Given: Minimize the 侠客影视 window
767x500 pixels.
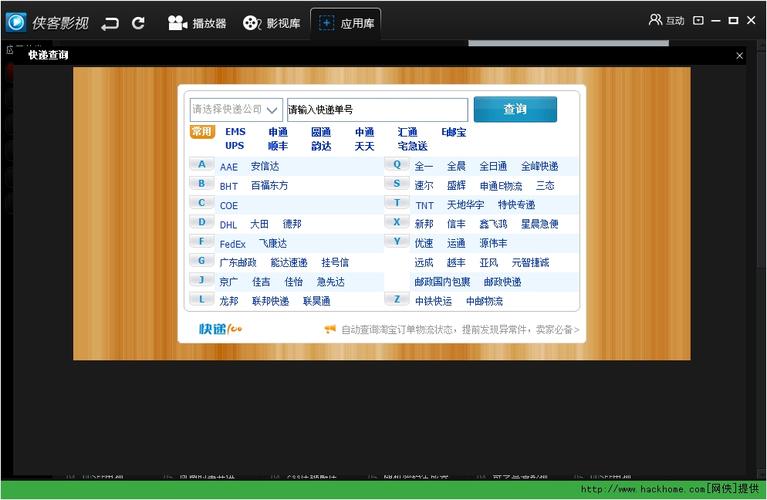Looking at the screenshot, I should click(716, 21).
